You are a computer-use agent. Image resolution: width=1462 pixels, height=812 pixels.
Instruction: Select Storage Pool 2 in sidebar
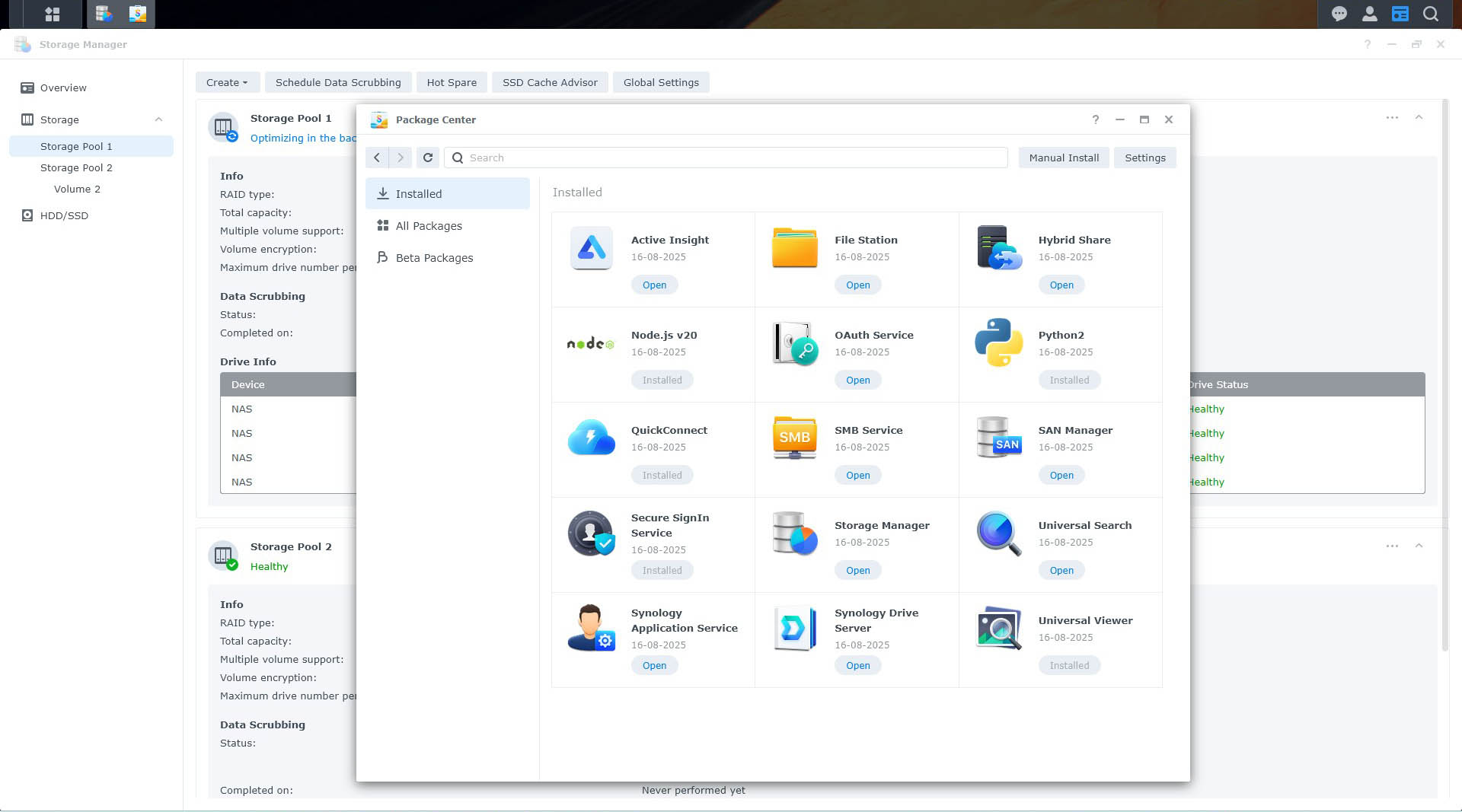point(91,167)
